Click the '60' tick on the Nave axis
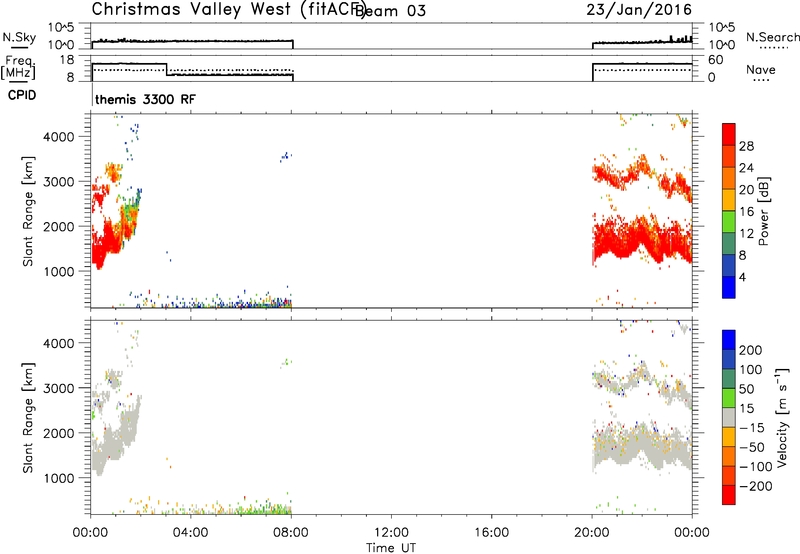 click(715, 60)
